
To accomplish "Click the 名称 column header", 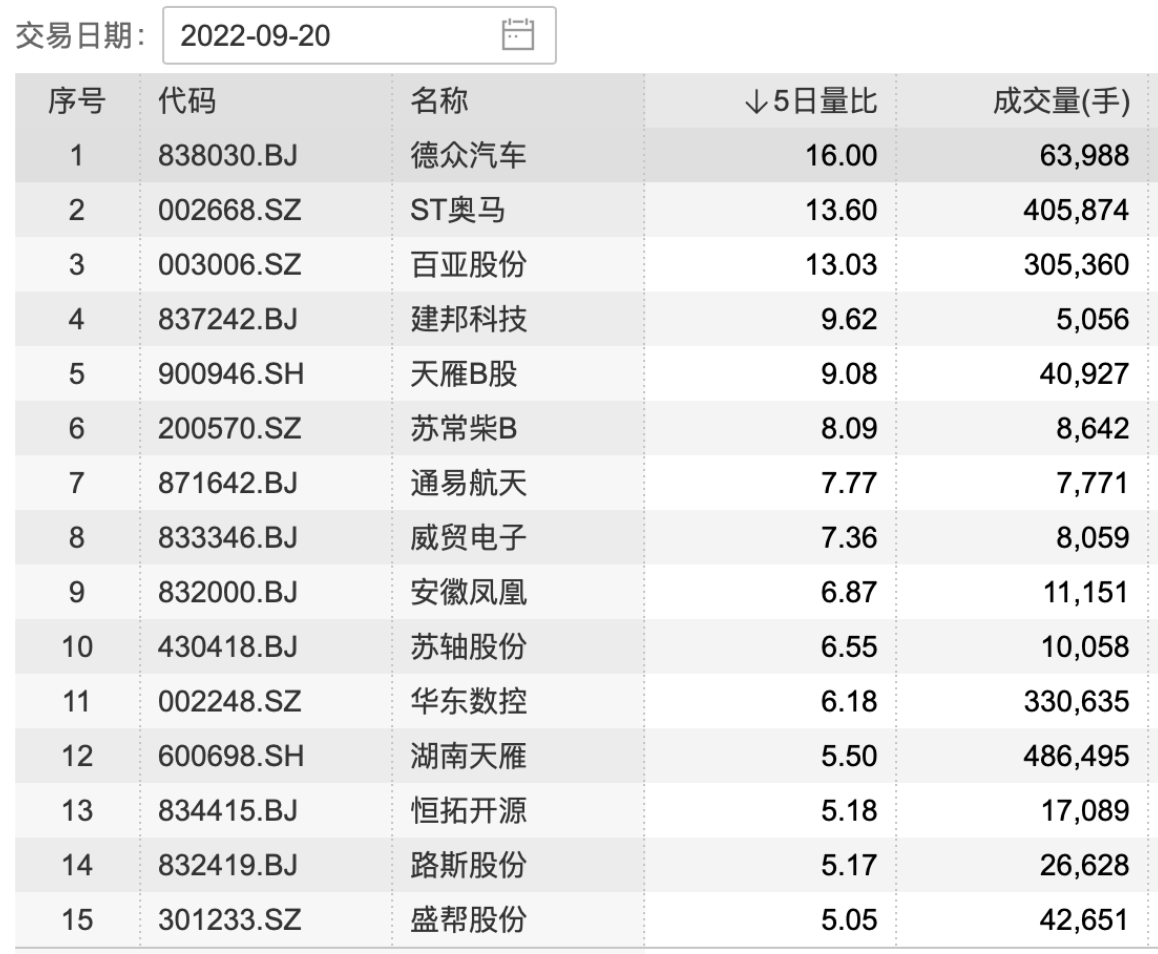I will 439,100.
